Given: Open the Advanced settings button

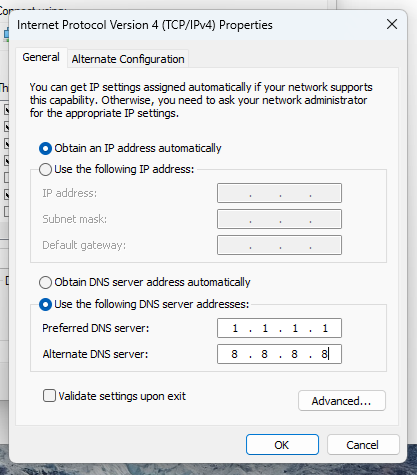Looking at the screenshot, I should [x=342, y=401].
